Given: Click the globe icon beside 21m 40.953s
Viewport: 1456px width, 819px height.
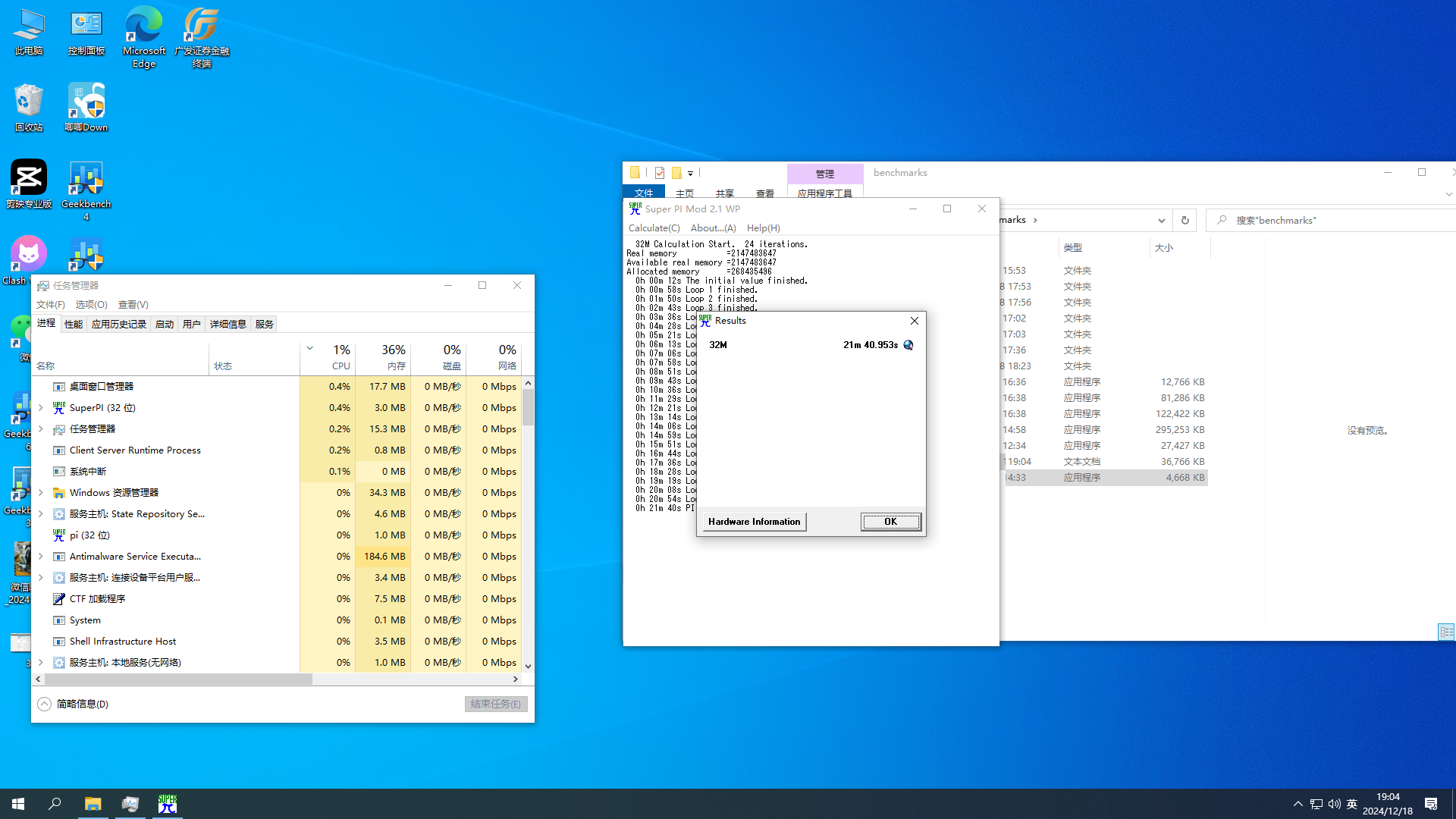Looking at the screenshot, I should pyautogui.click(x=908, y=345).
